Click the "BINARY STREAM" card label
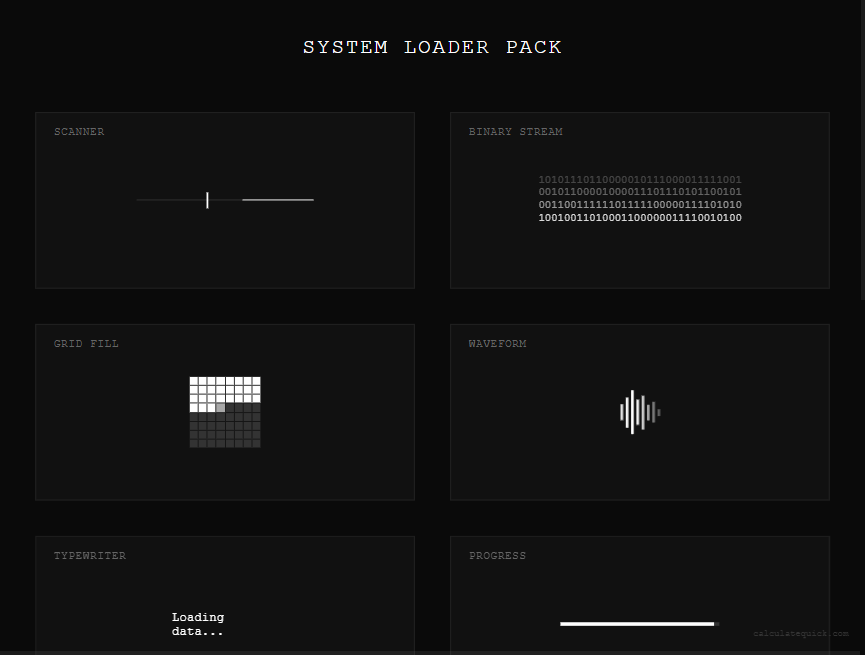 [x=516, y=132]
